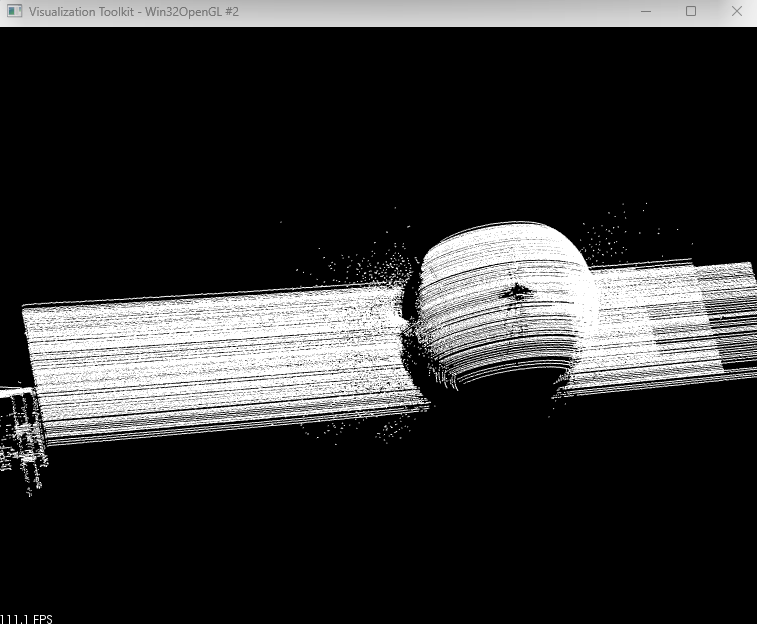The height and width of the screenshot is (624, 757).
Task: Maximize the Win32OpenGL render window
Action: pyautogui.click(x=691, y=11)
